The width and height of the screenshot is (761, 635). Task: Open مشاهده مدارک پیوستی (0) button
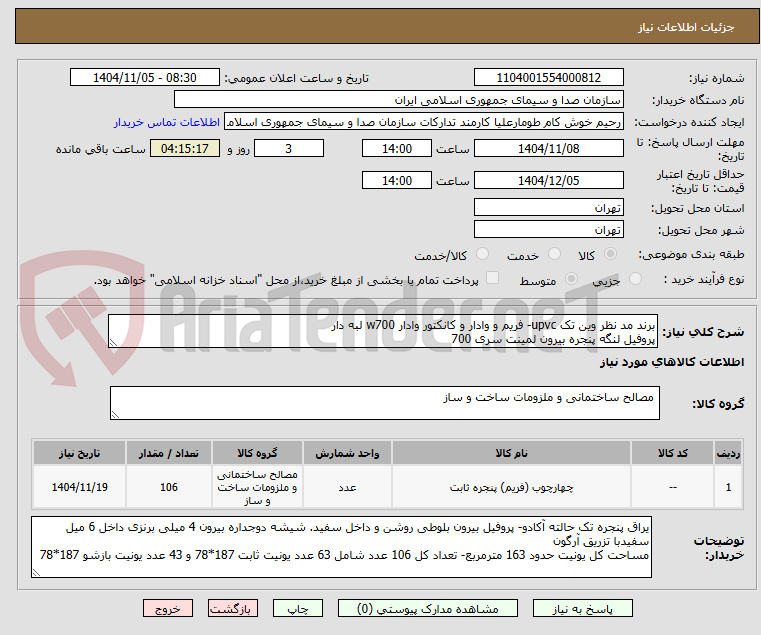pyautogui.click(x=428, y=608)
